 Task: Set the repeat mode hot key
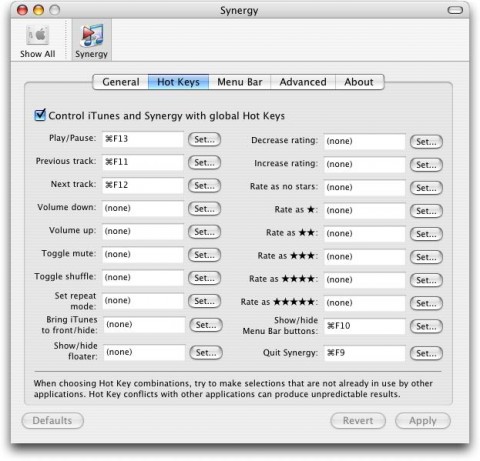tap(204, 301)
